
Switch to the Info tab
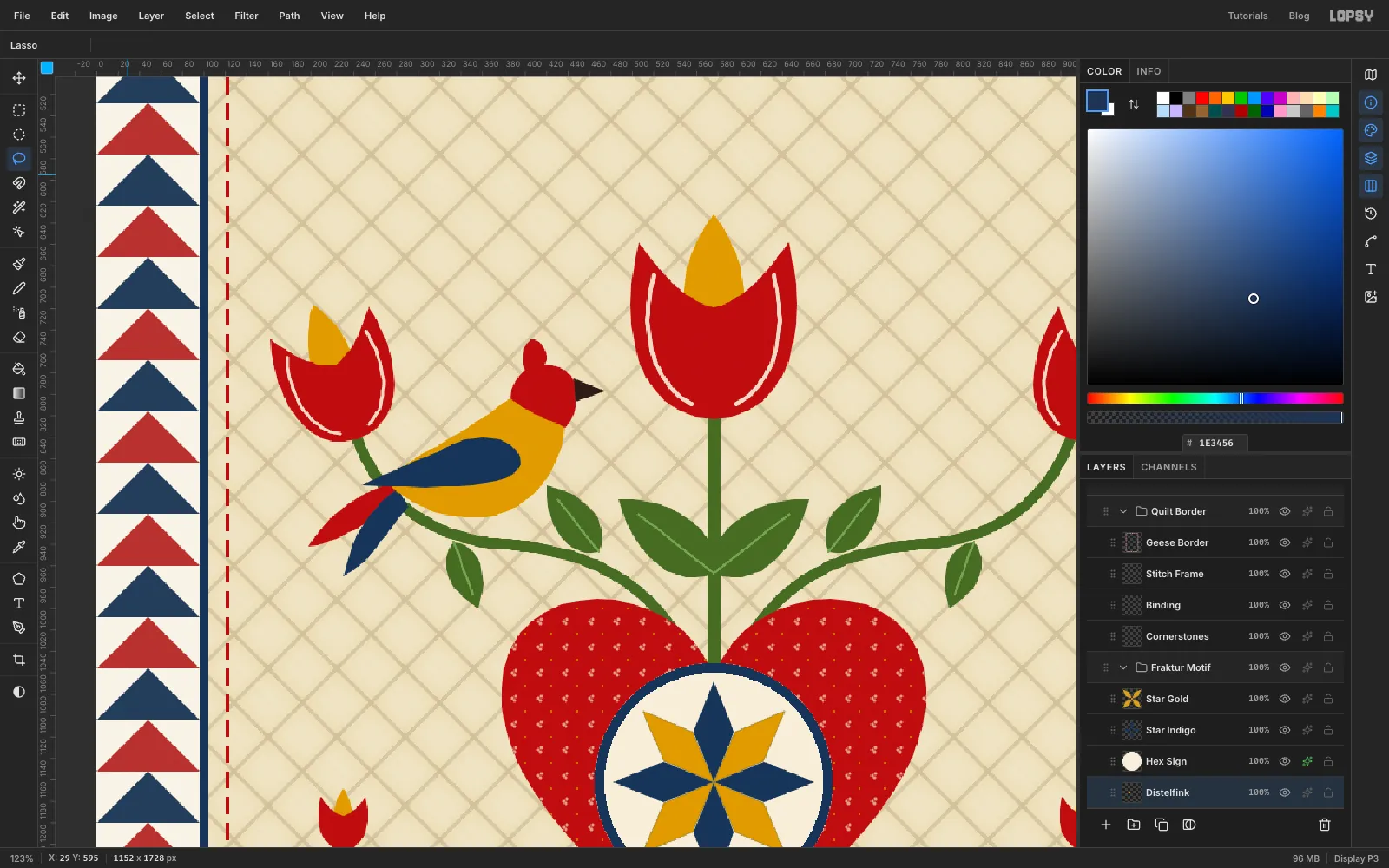(x=1149, y=71)
